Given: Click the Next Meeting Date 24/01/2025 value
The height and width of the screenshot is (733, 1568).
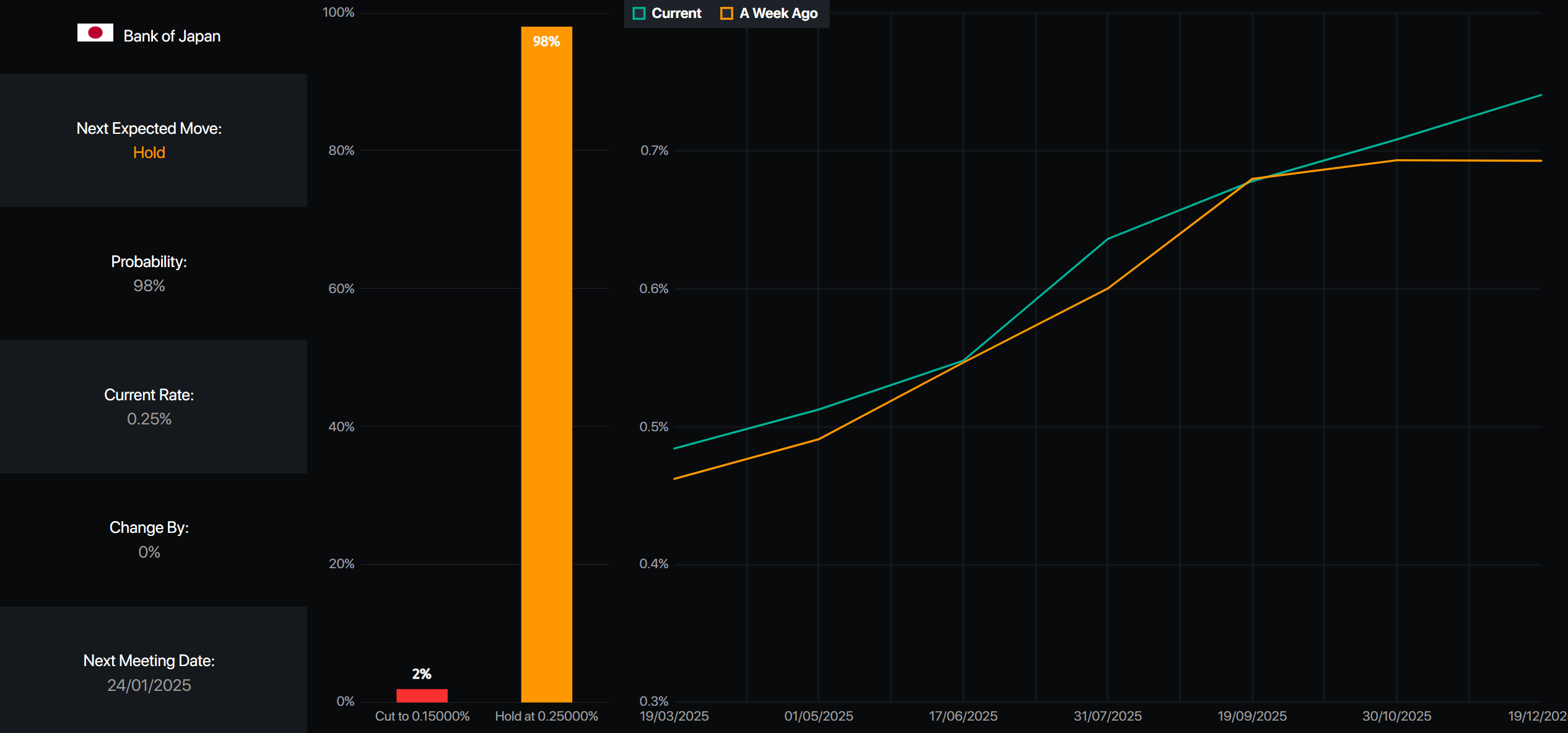Looking at the screenshot, I should point(149,685).
